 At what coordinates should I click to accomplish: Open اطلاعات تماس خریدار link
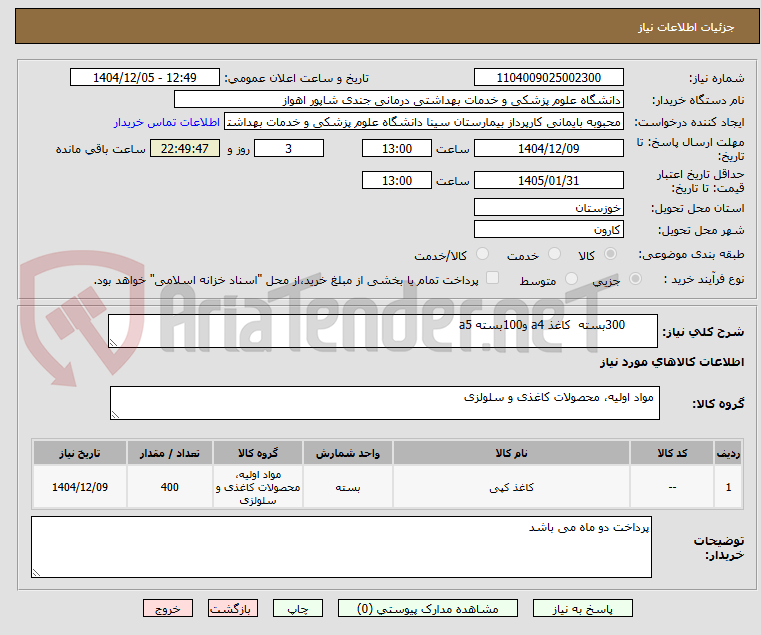[167, 122]
